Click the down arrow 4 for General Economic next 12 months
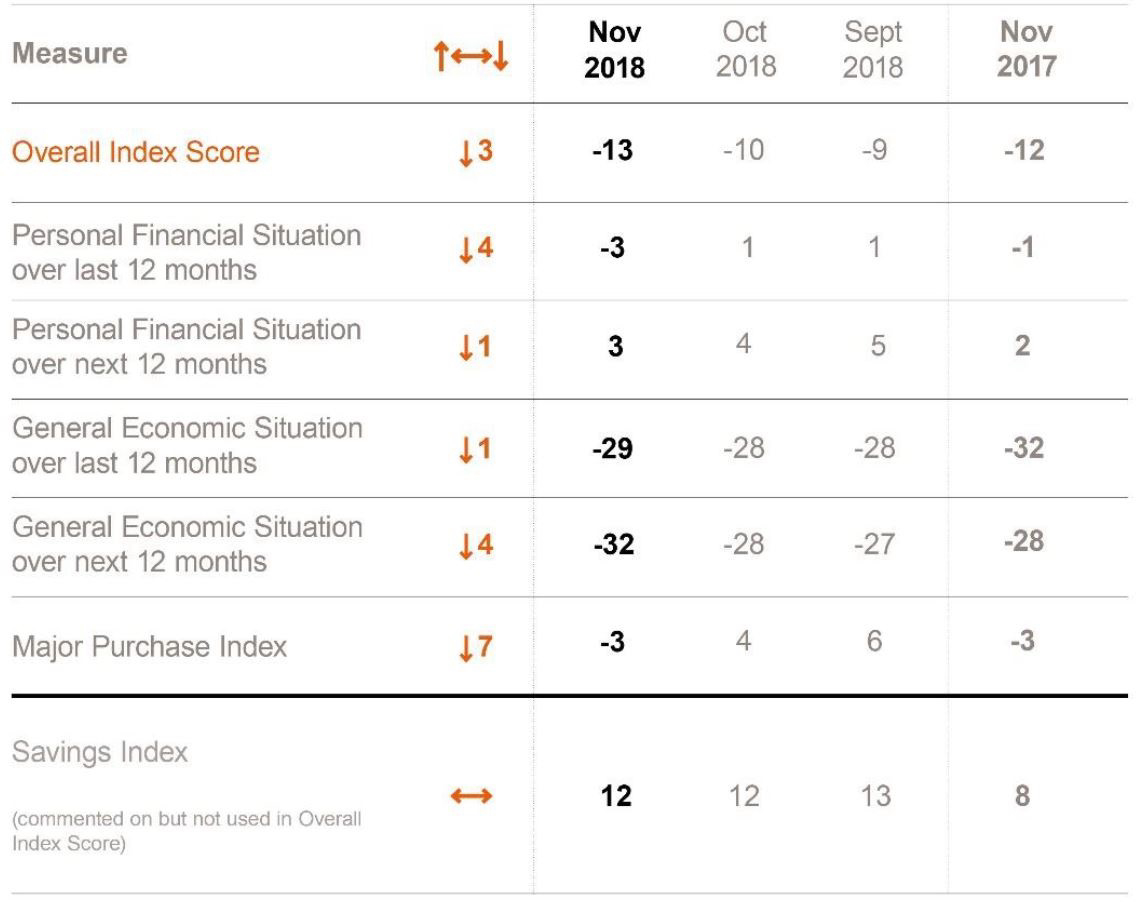Image resolution: width=1140 pixels, height=902 pixels. coord(476,545)
